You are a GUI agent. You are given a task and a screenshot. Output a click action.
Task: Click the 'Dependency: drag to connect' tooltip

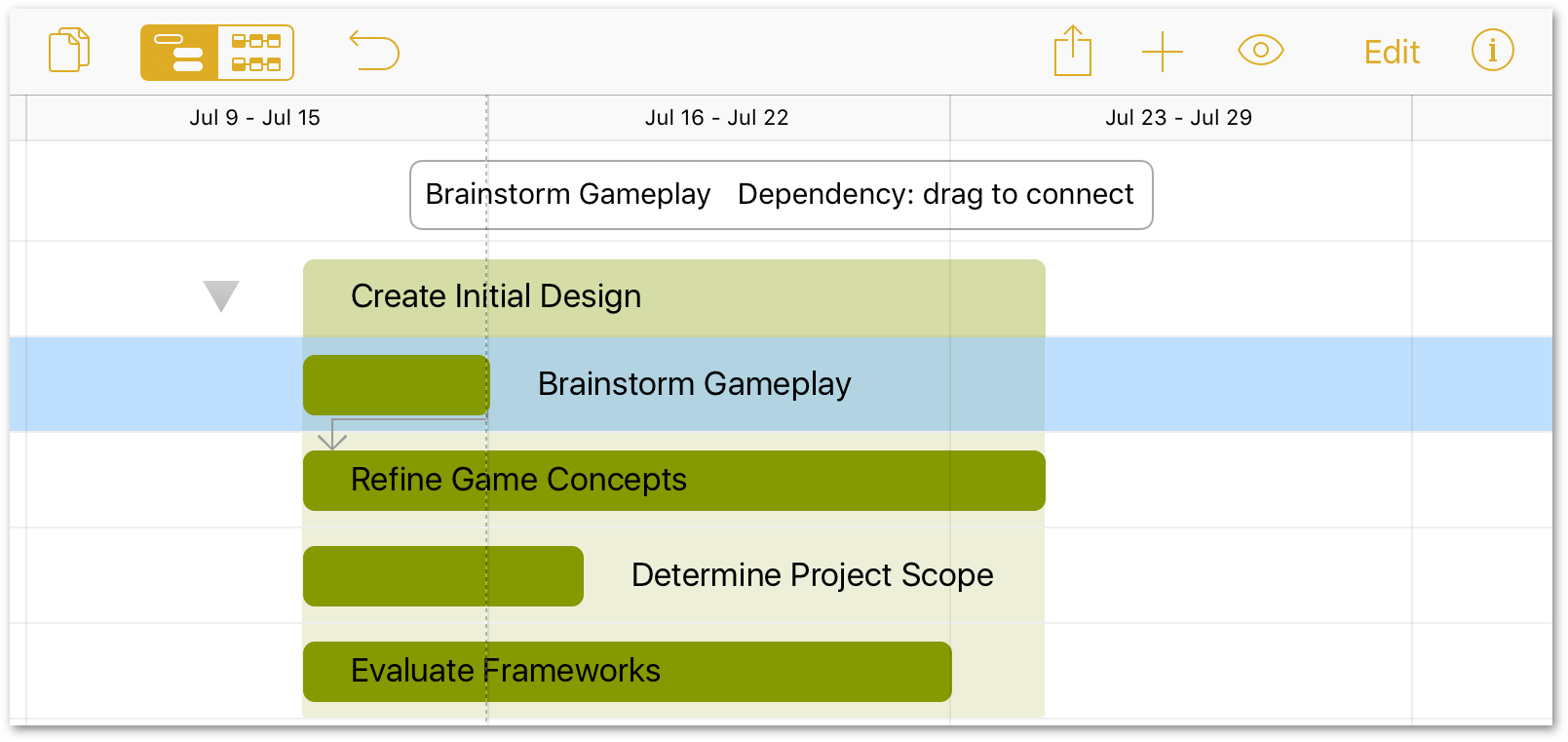click(x=782, y=195)
